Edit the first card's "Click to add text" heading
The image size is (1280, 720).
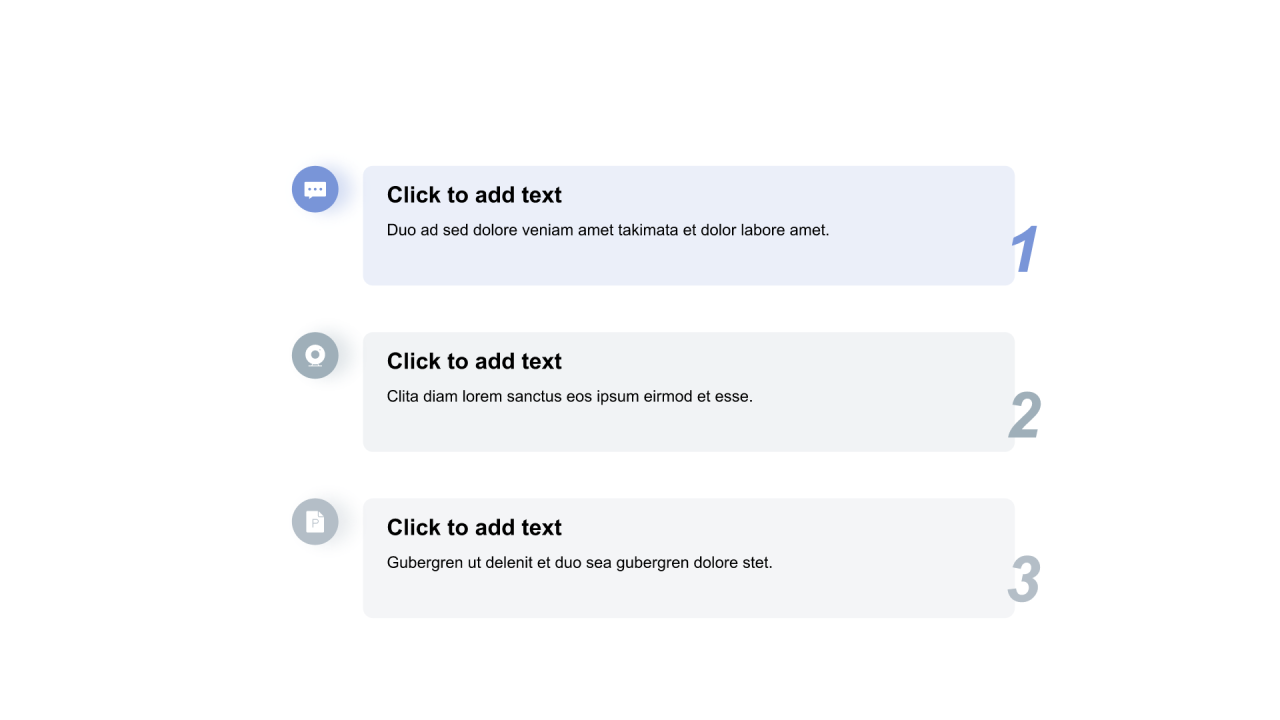tap(474, 195)
